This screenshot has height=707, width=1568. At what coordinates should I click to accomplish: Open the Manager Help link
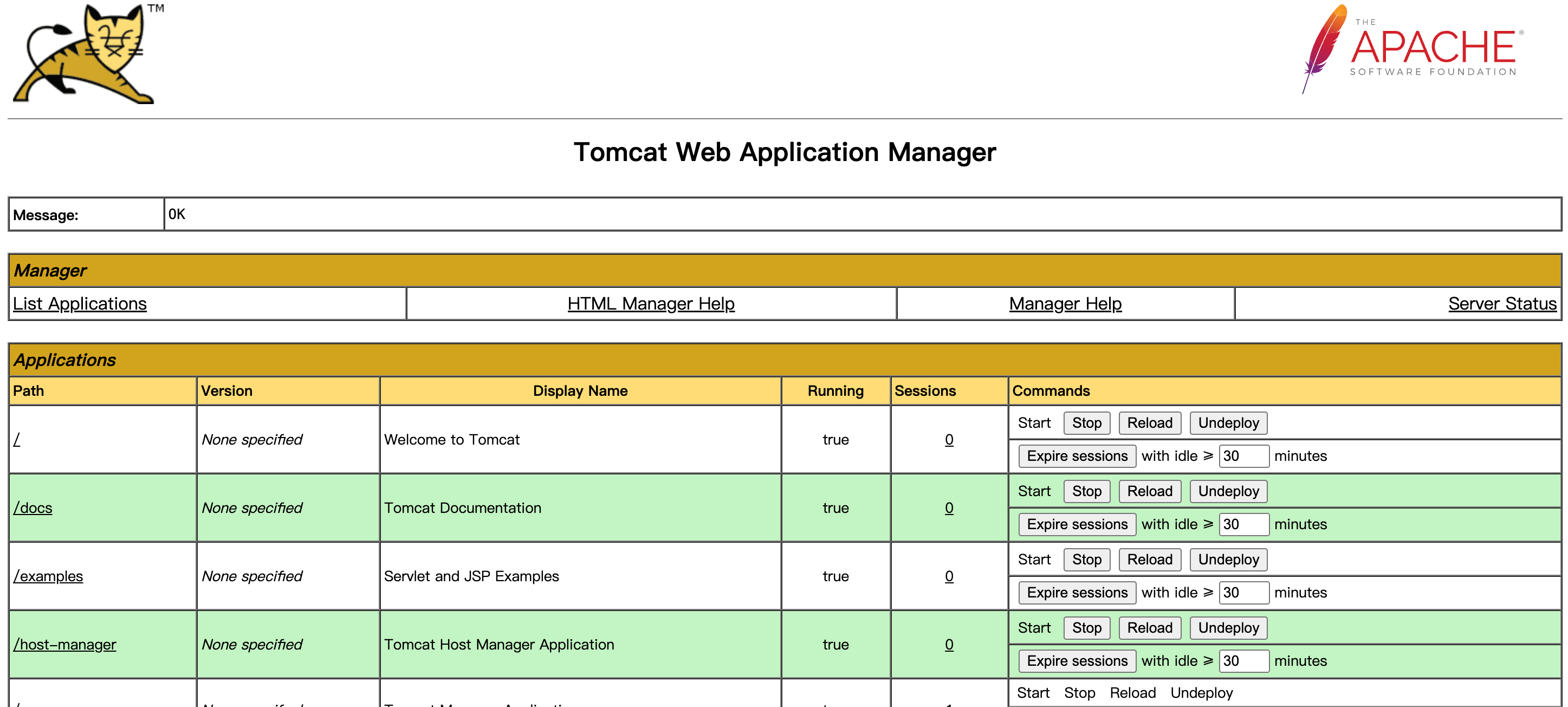tap(1065, 303)
